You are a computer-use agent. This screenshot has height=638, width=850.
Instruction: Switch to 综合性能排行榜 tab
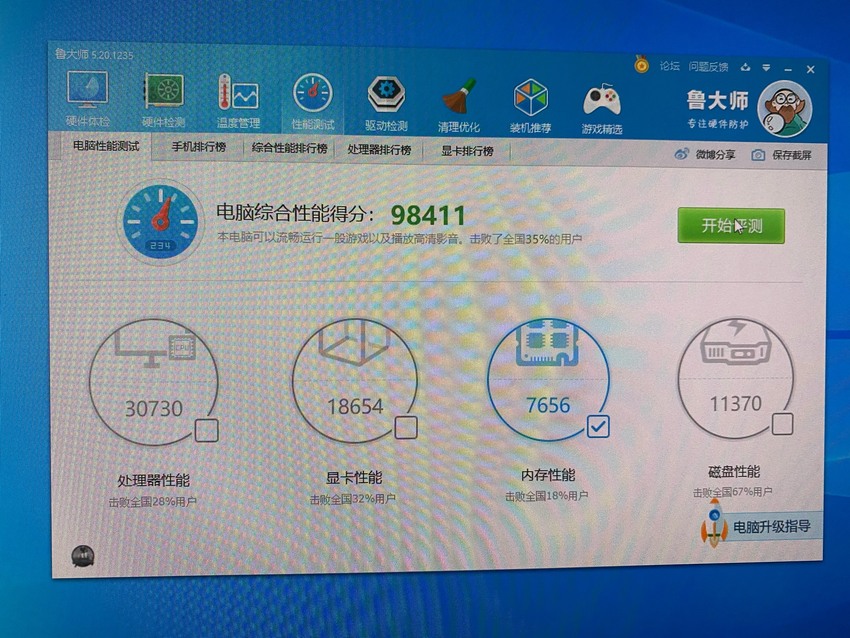[x=289, y=148]
